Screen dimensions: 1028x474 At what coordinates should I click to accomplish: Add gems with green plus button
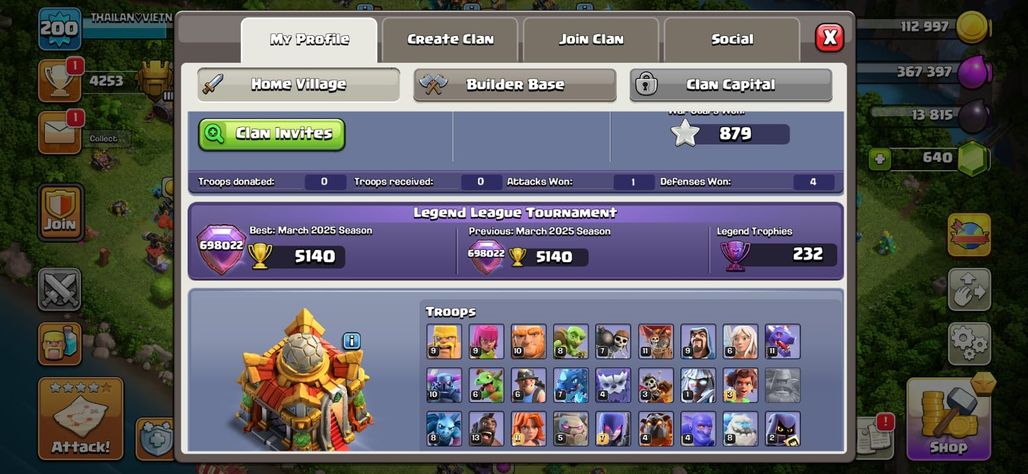pyautogui.click(x=880, y=159)
